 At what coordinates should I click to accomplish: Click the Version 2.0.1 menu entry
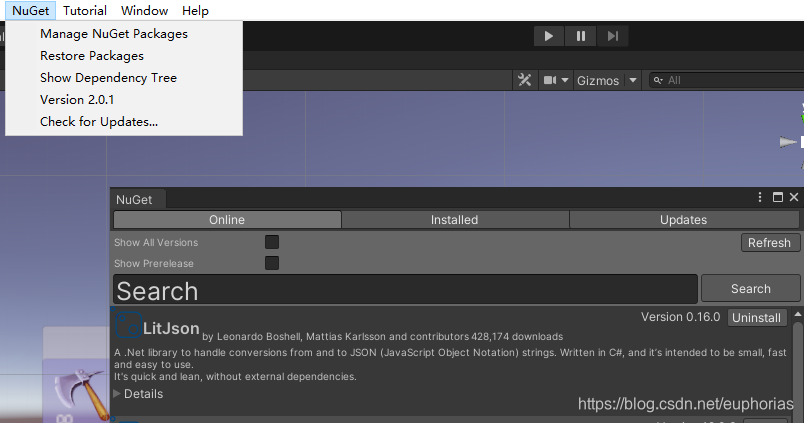[77, 100]
